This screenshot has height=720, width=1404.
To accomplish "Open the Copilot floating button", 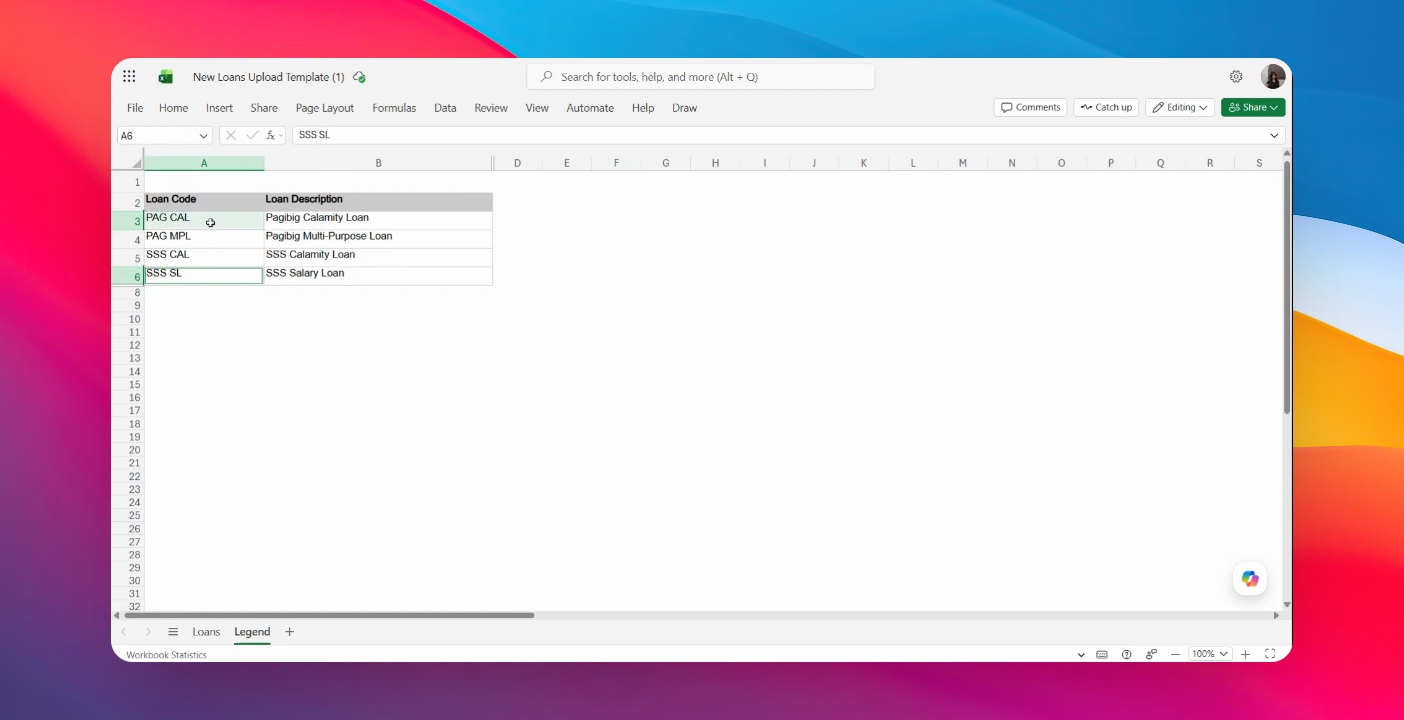I will coord(1250,579).
